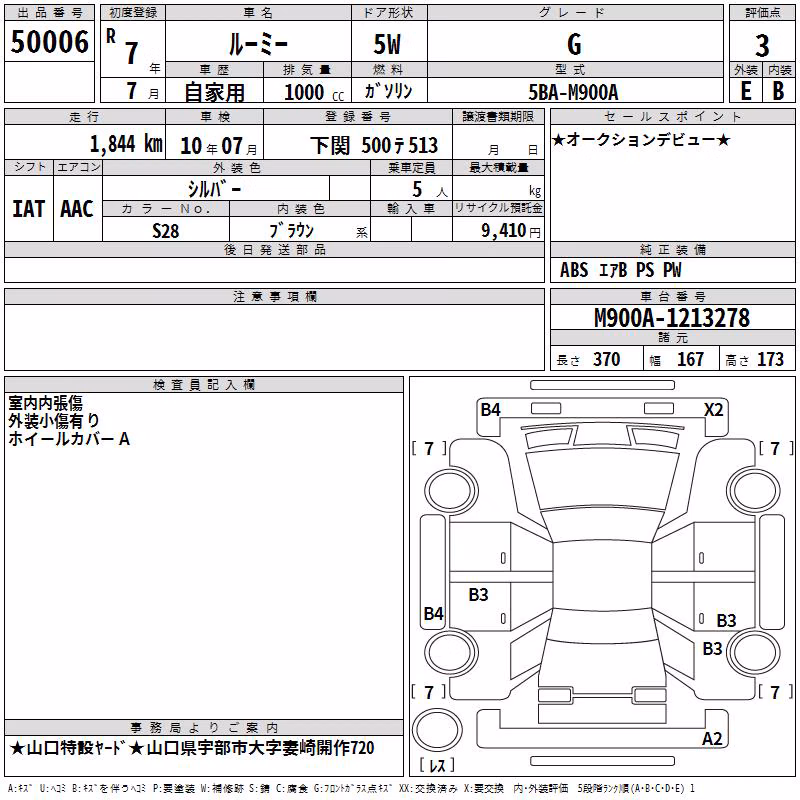Select the recycle deposit 9,410円

(x=511, y=231)
